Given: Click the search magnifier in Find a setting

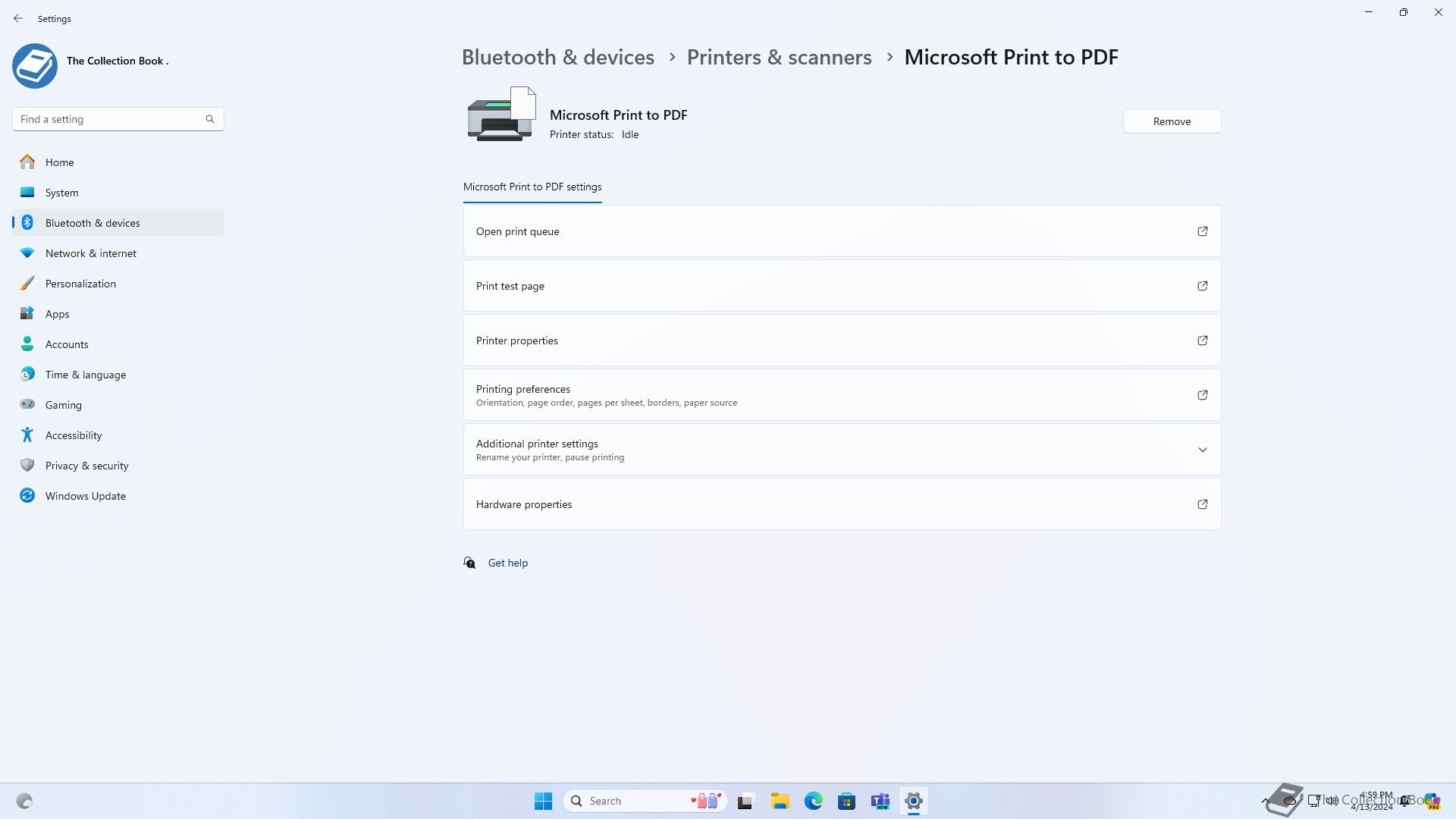Looking at the screenshot, I should tap(210, 119).
